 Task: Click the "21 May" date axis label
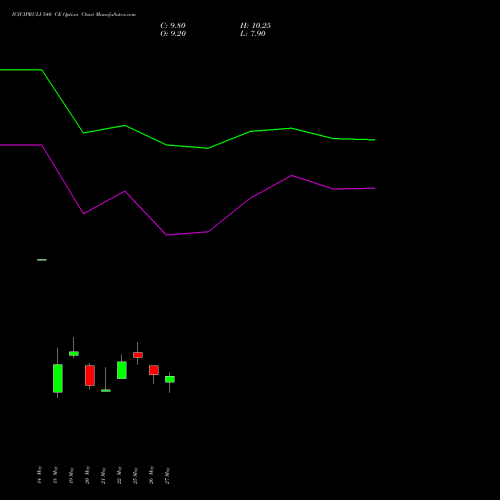click(103, 475)
